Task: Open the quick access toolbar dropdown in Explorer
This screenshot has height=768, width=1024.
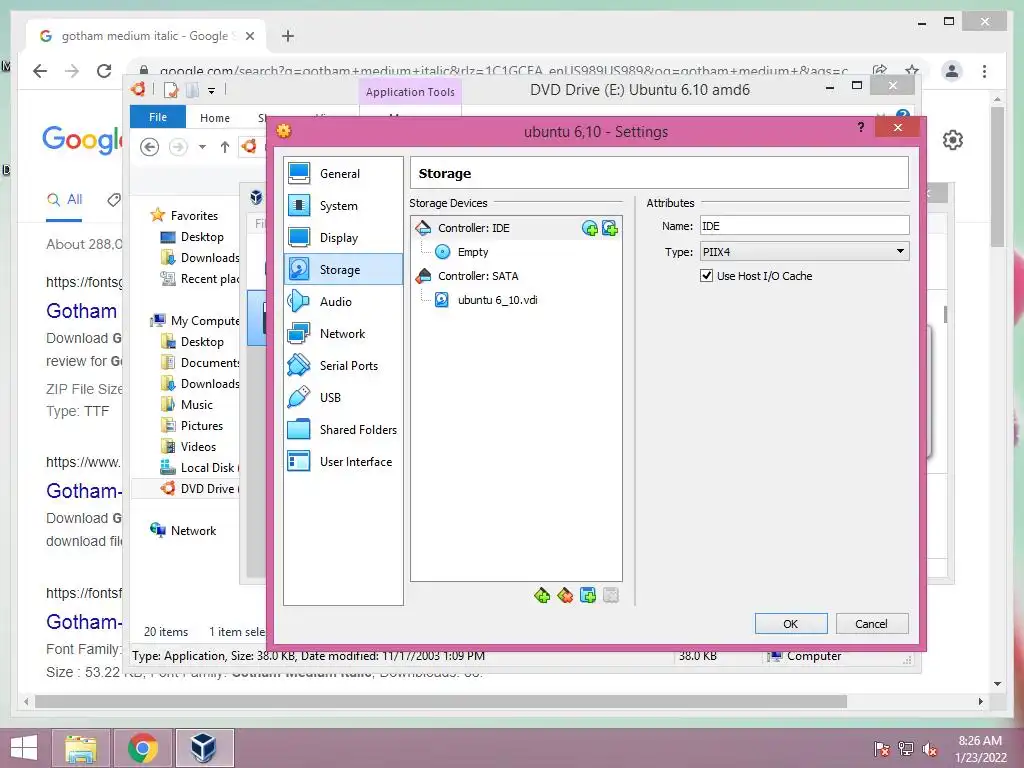Action: pos(212,91)
